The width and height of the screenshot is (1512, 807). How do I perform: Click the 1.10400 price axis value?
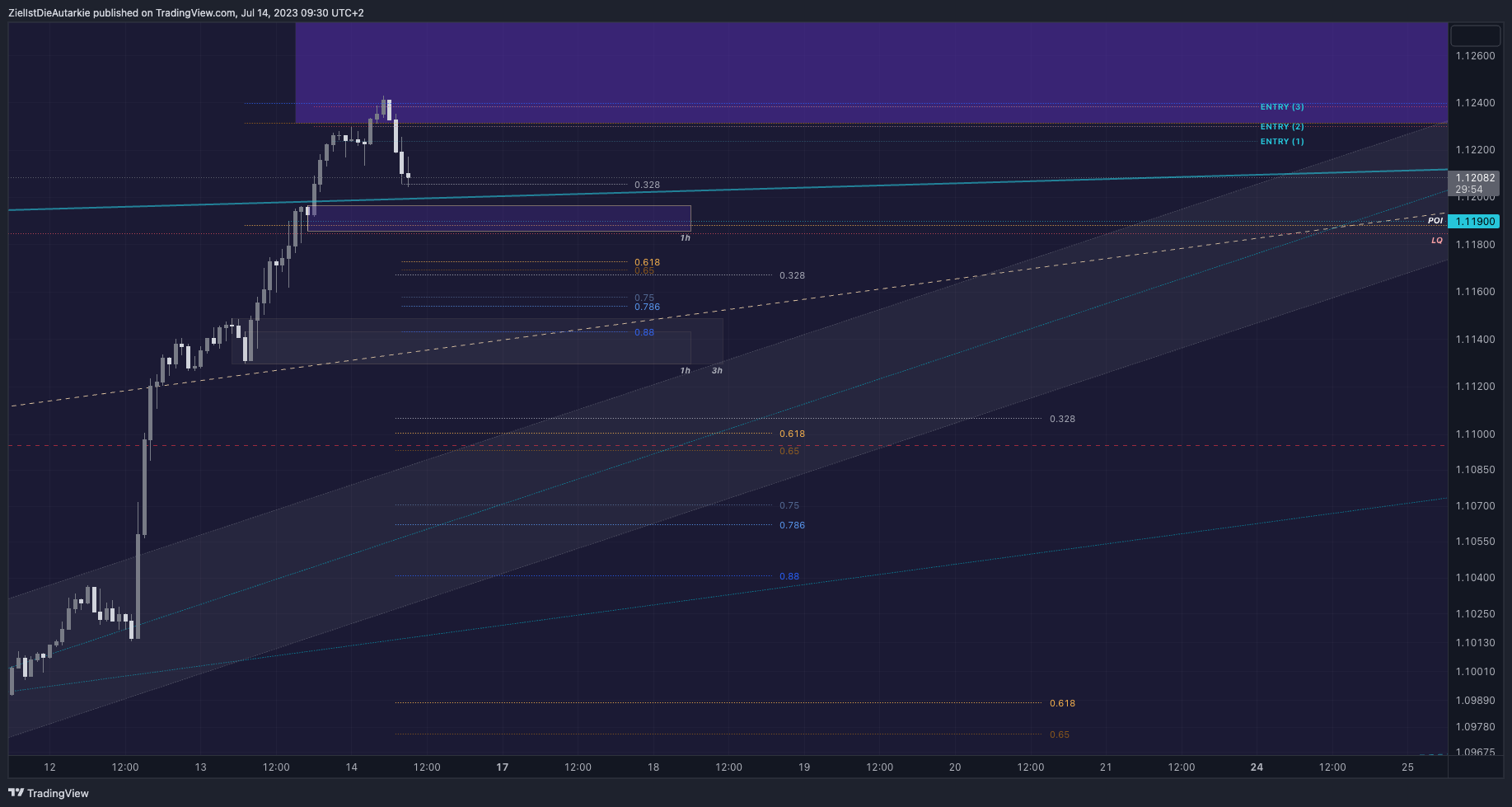1475,578
